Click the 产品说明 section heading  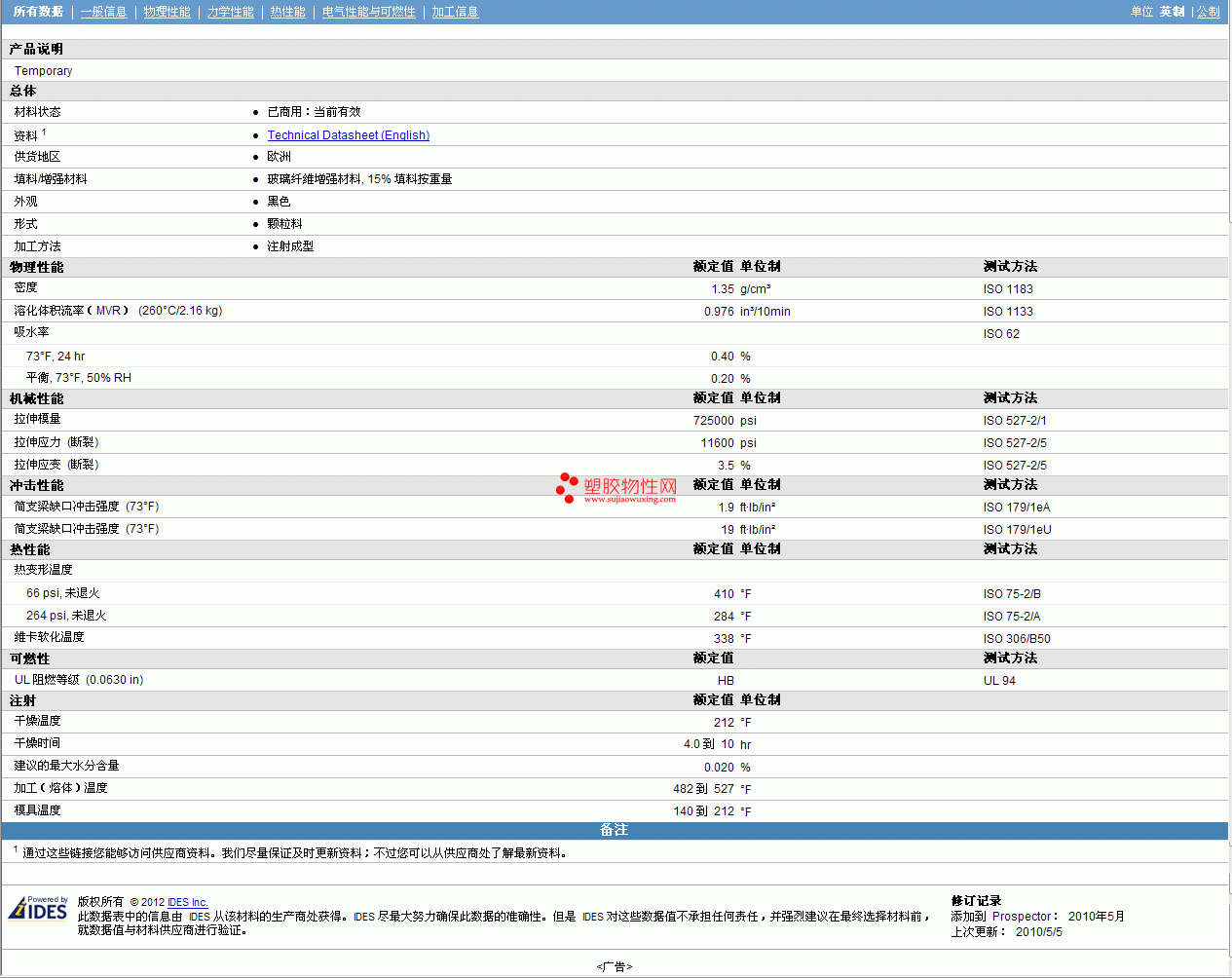click(x=36, y=49)
